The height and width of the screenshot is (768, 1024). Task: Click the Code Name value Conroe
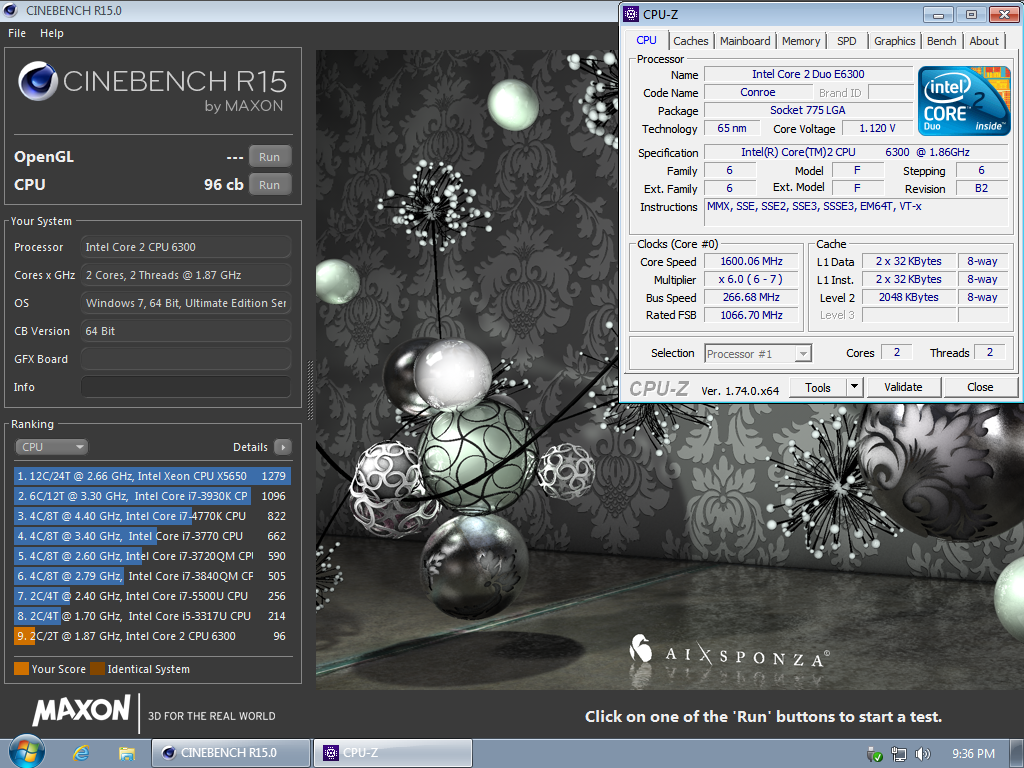point(758,92)
